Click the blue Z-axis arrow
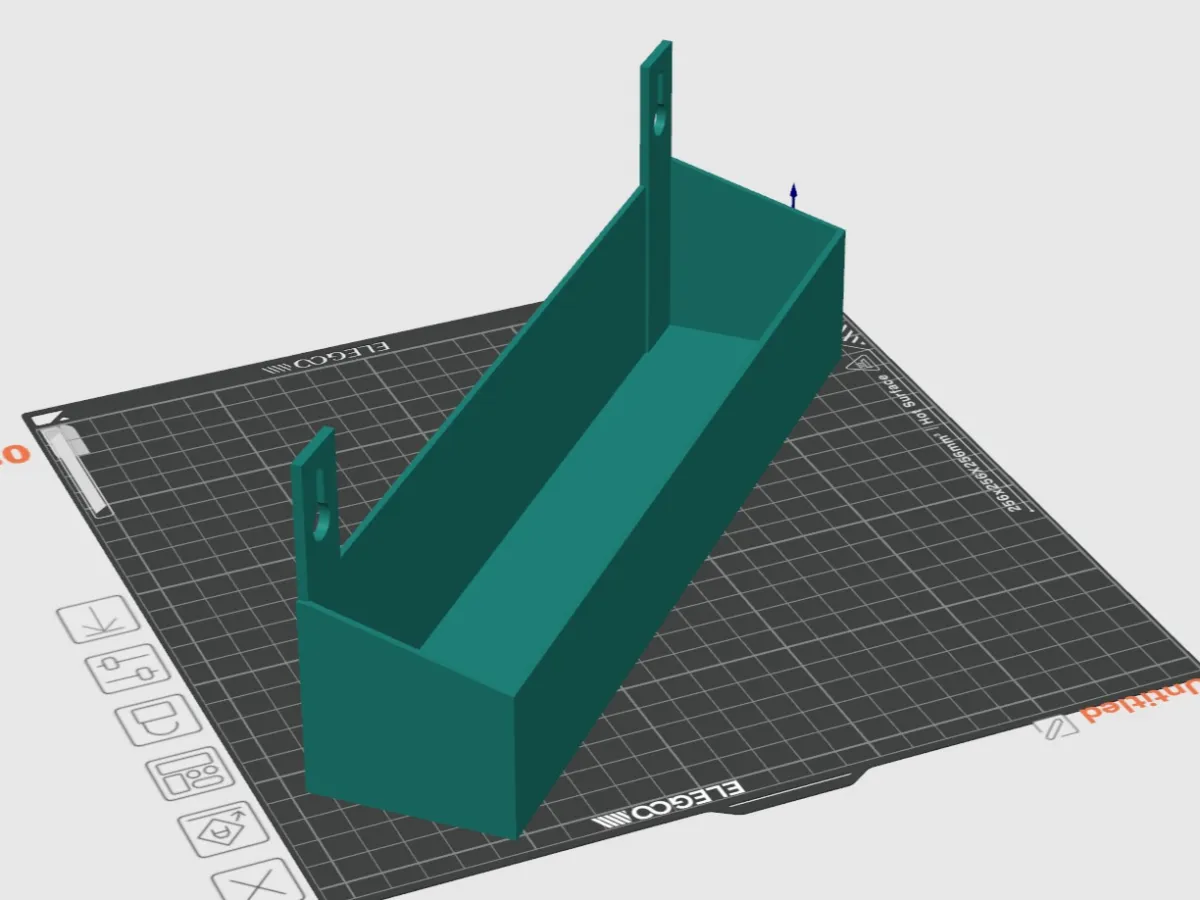1200x900 pixels. [794, 195]
